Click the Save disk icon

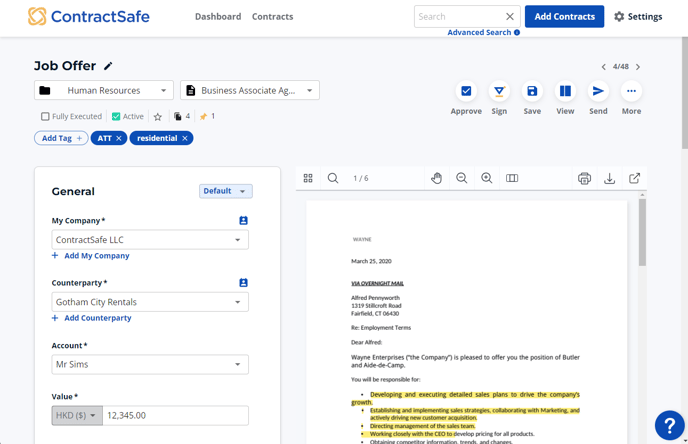tap(532, 91)
